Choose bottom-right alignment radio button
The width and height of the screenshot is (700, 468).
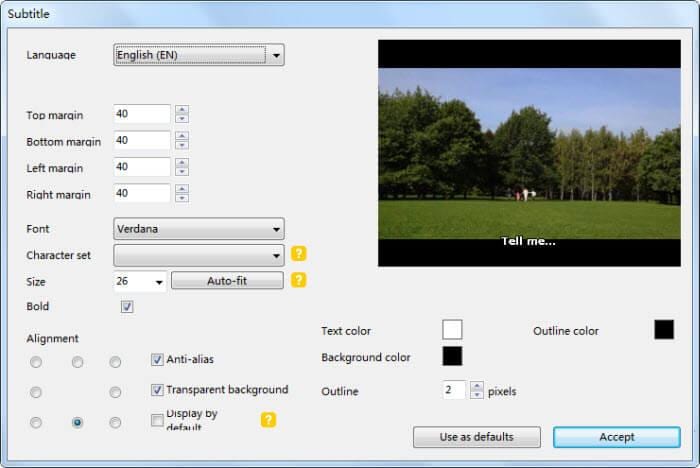[115, 422]
